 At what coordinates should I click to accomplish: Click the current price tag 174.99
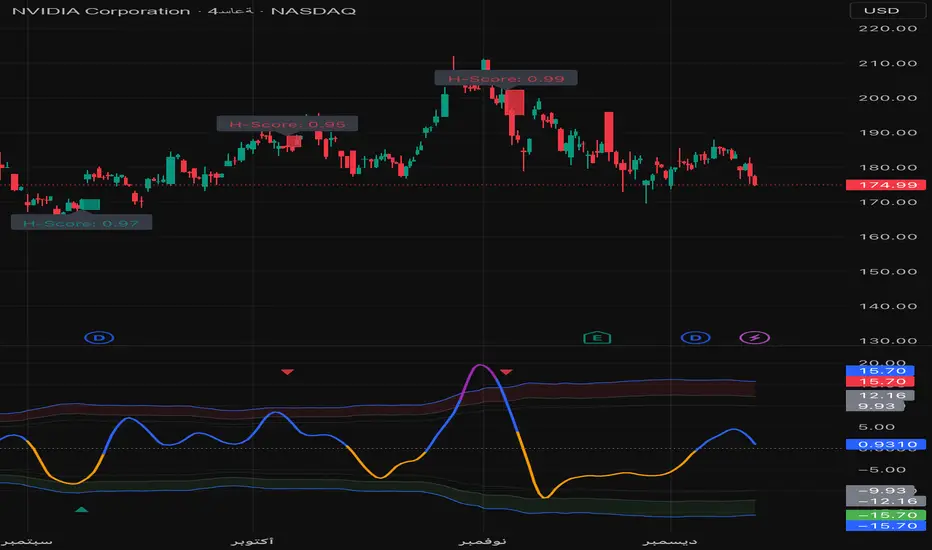(x=886, y=185)
